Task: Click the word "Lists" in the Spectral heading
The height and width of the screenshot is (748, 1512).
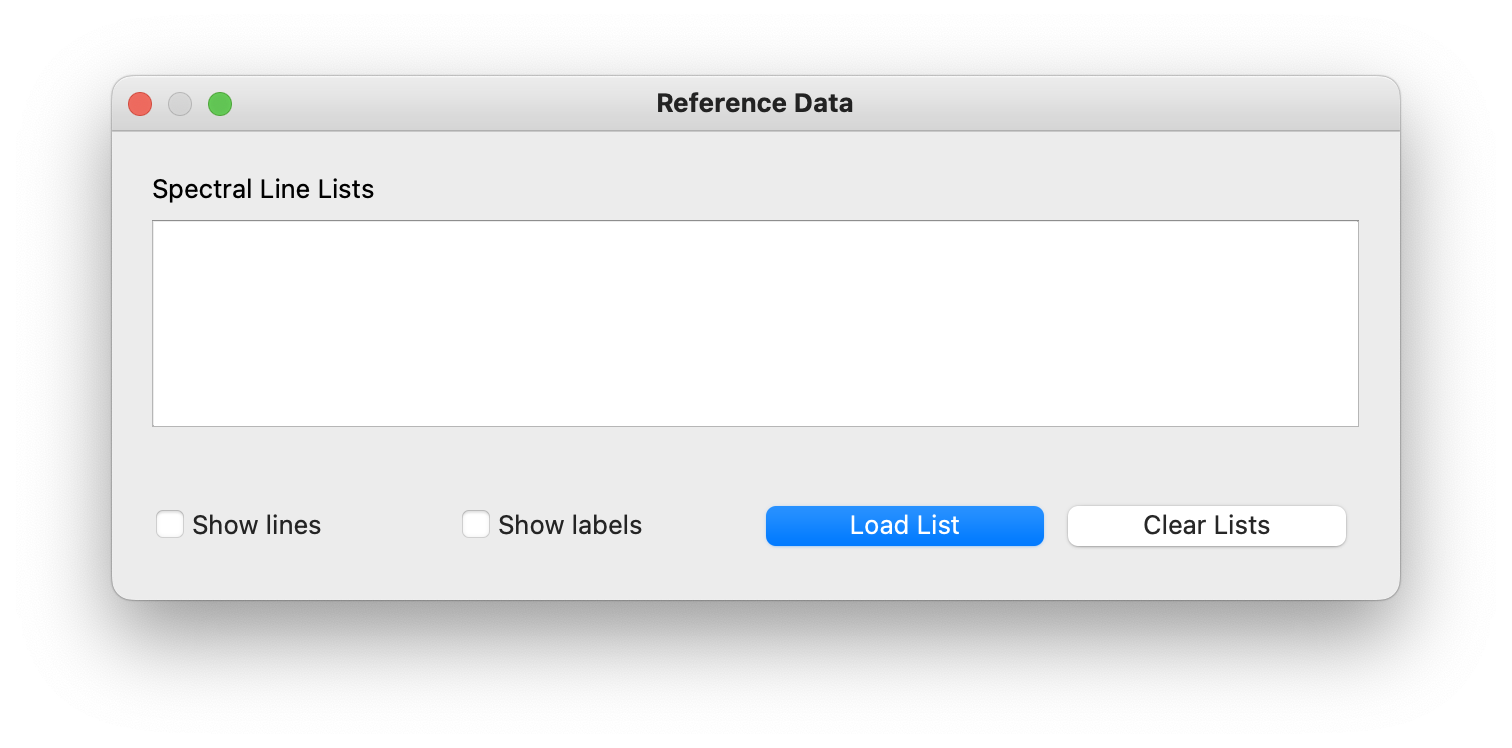Action: [346, 189]
